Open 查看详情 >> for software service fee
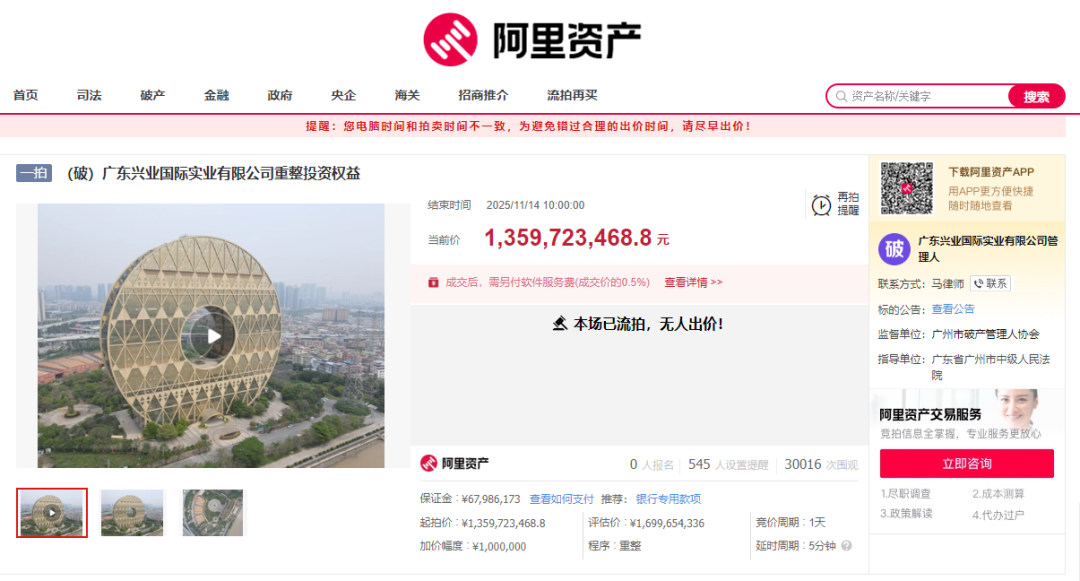The height and width of the screenshot is (581, 1080). 693,282
